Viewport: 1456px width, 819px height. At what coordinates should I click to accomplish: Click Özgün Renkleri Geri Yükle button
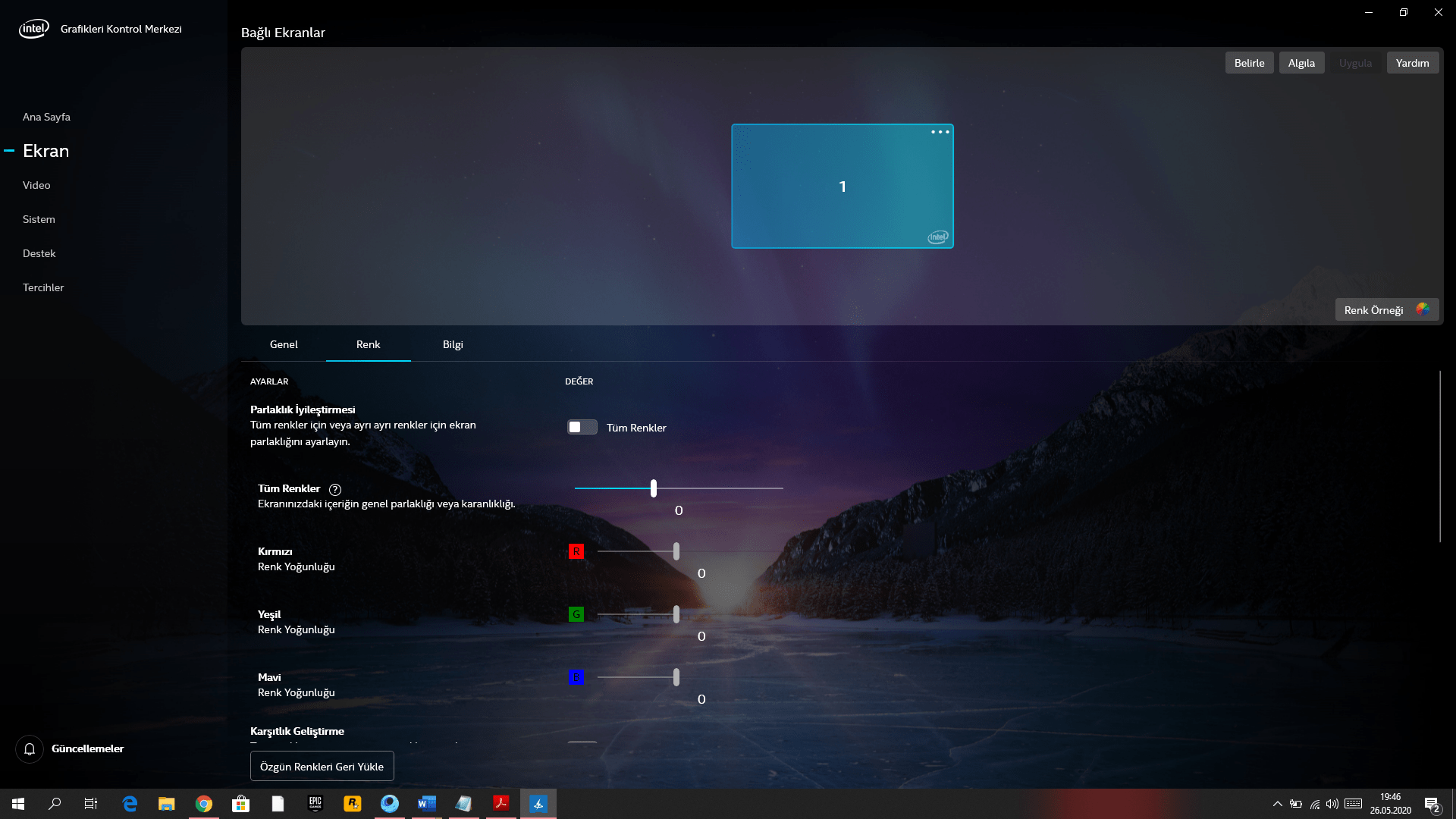coord(322,767)
